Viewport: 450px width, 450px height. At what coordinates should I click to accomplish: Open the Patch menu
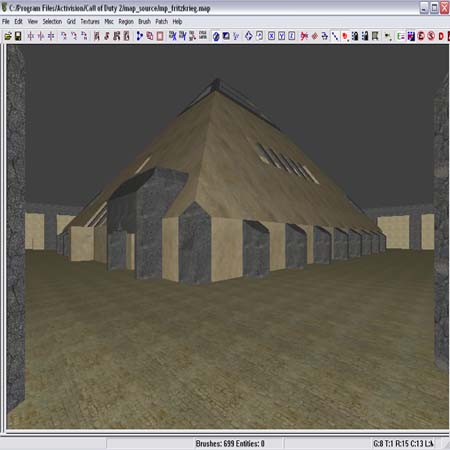162,21
